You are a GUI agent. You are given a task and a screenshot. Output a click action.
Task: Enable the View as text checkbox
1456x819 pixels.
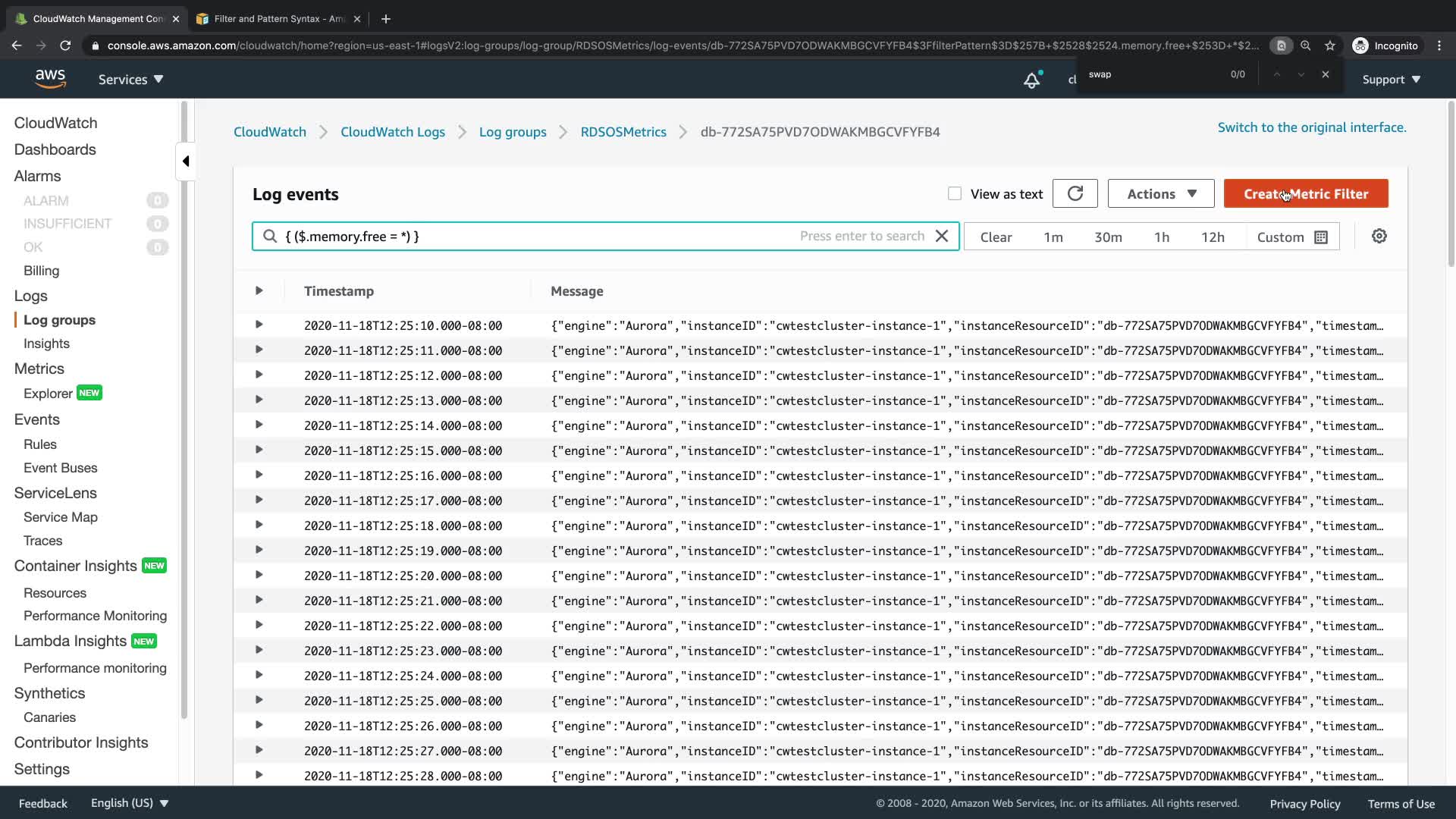pyautogui.click(x=955, y=194)
